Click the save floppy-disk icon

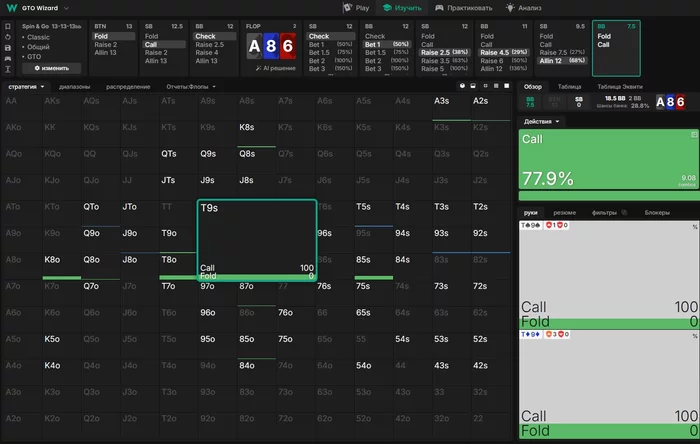[8, 48]
